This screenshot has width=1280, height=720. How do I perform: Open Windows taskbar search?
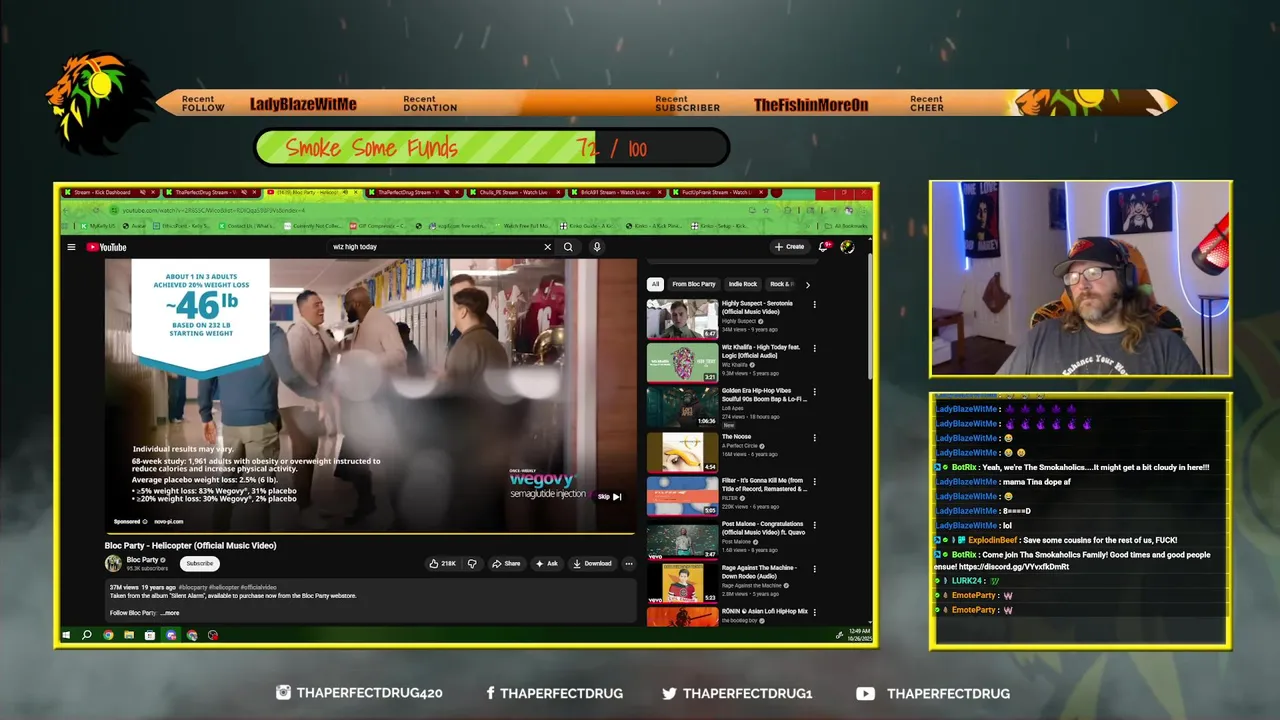[x=87, y=635]
